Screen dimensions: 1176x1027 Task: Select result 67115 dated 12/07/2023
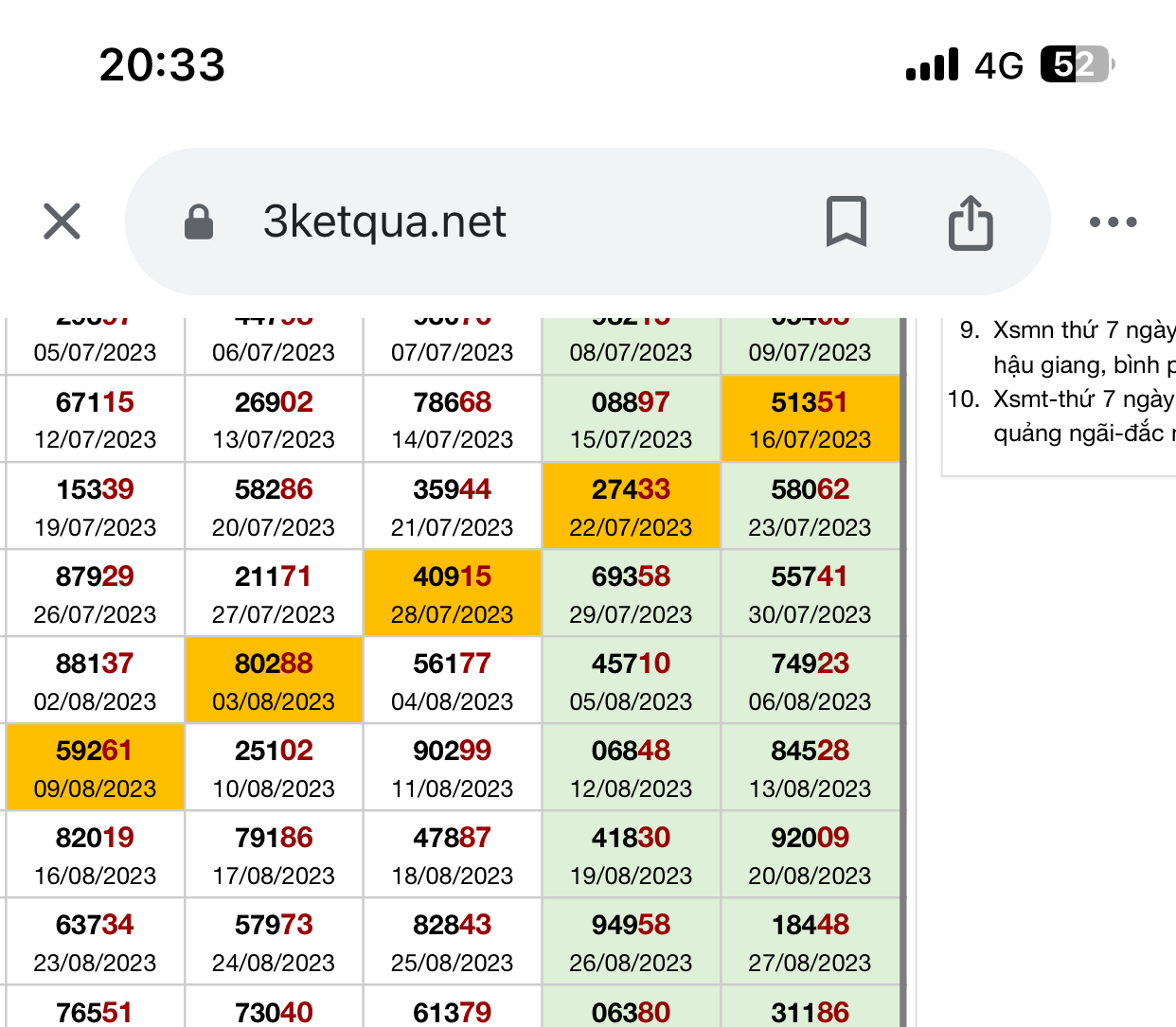(95, 419)
